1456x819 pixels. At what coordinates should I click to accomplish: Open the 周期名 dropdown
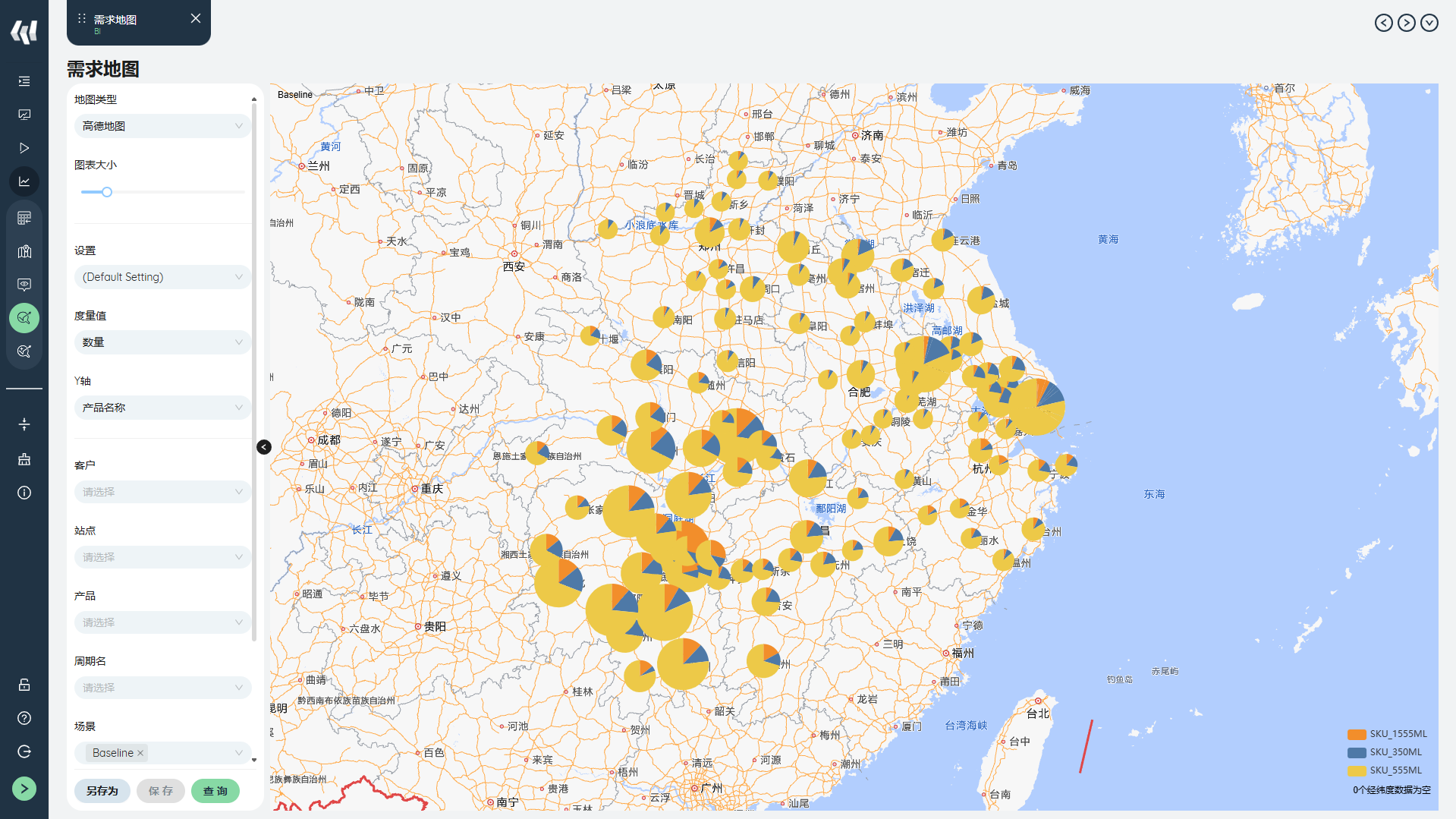pos(162,688)
